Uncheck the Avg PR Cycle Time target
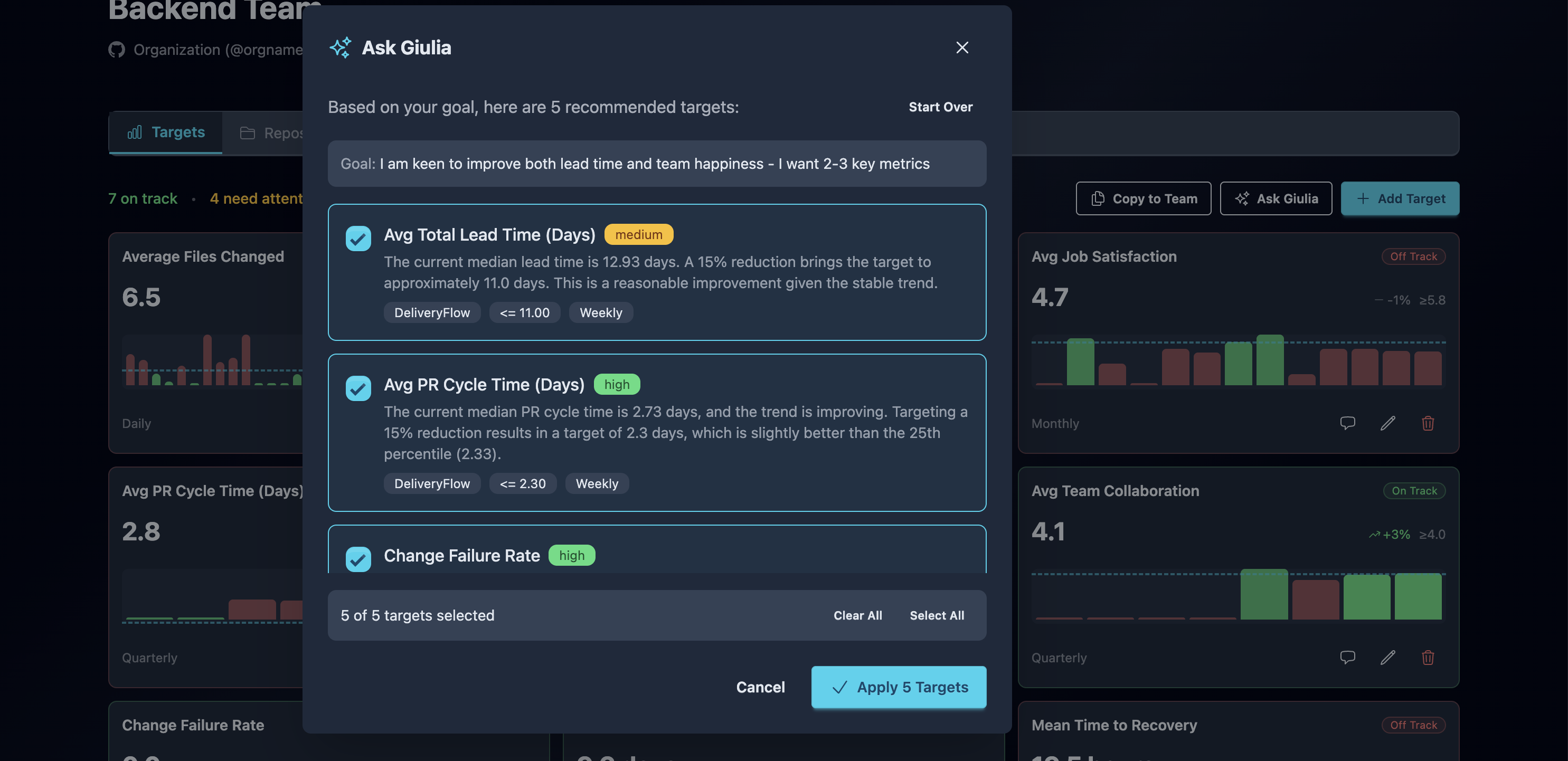 358,388
